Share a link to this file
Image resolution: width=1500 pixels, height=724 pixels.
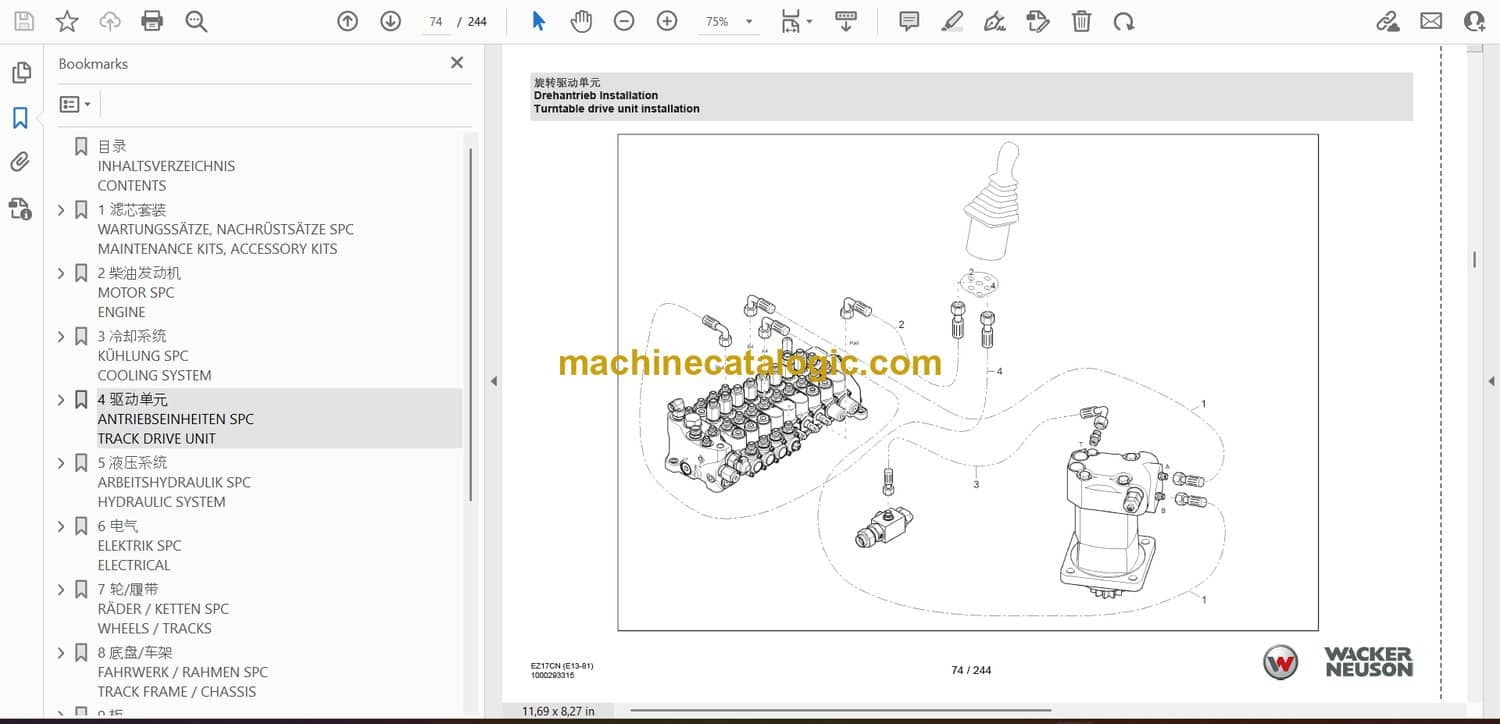[x=1388, y=21]
